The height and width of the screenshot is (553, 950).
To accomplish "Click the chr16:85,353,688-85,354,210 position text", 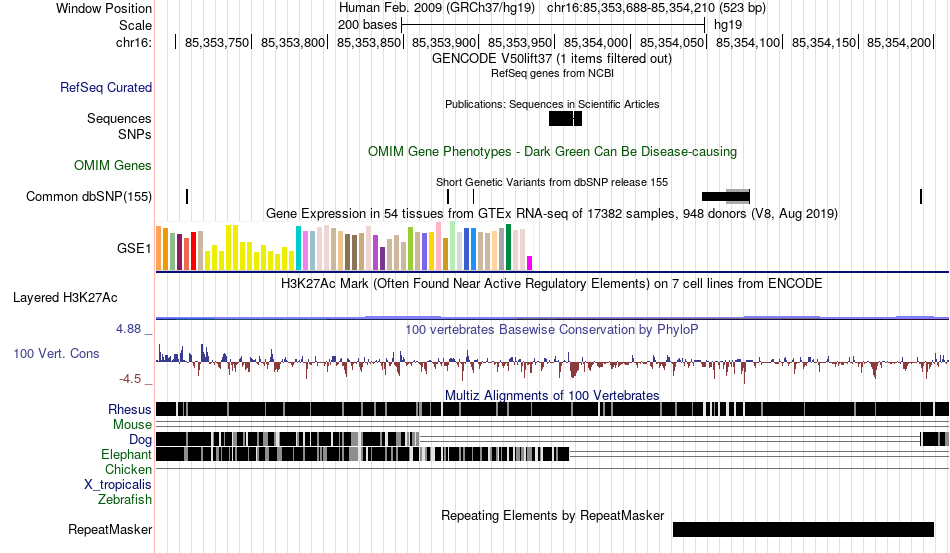I will point(656,8).
